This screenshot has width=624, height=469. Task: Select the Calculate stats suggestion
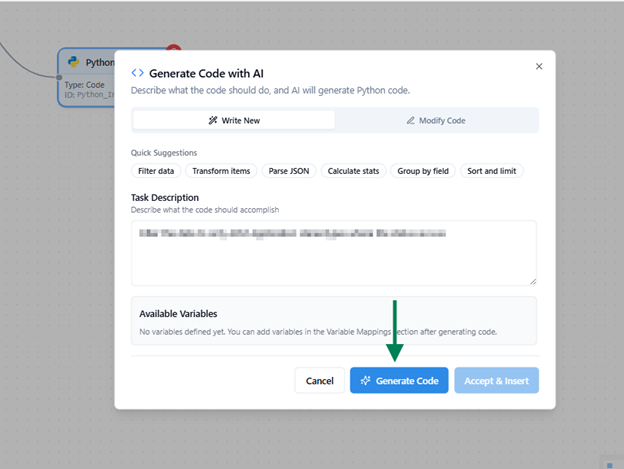[x=353, y=171]
